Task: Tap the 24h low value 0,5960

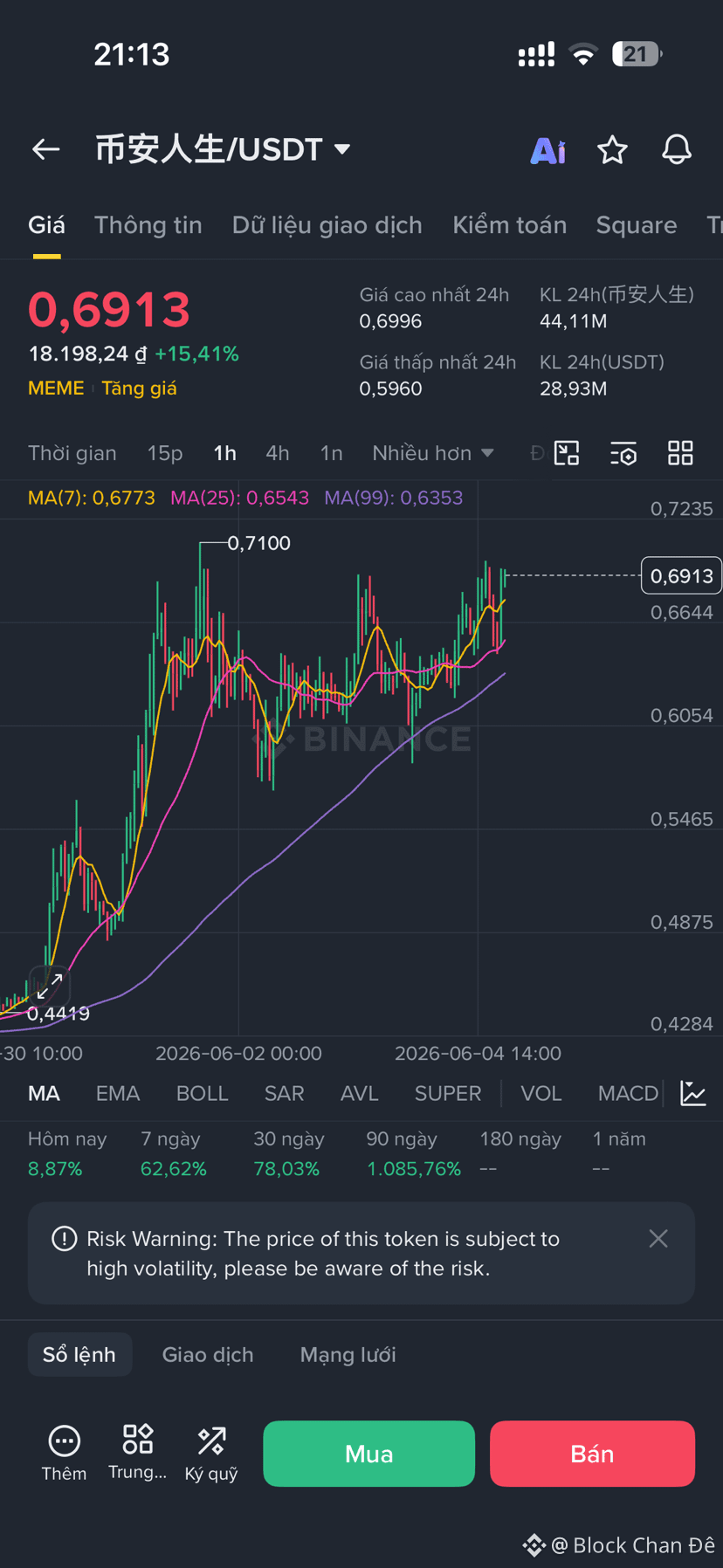Action: click(x=390, y=389)
